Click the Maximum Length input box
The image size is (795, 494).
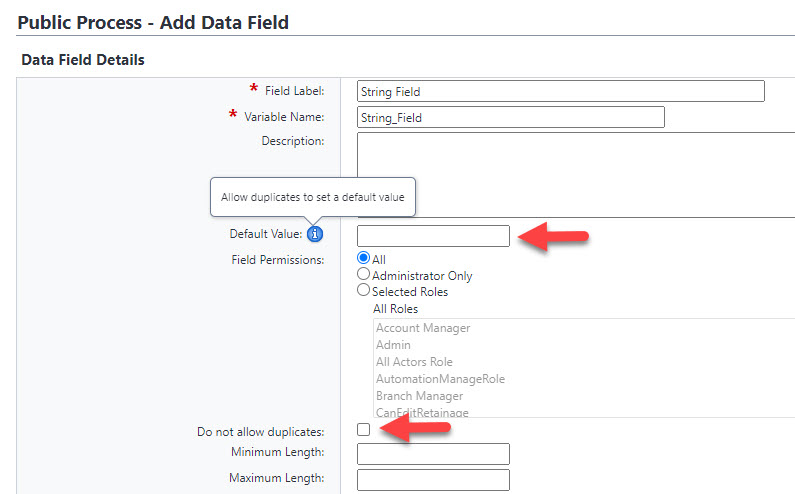433,479
